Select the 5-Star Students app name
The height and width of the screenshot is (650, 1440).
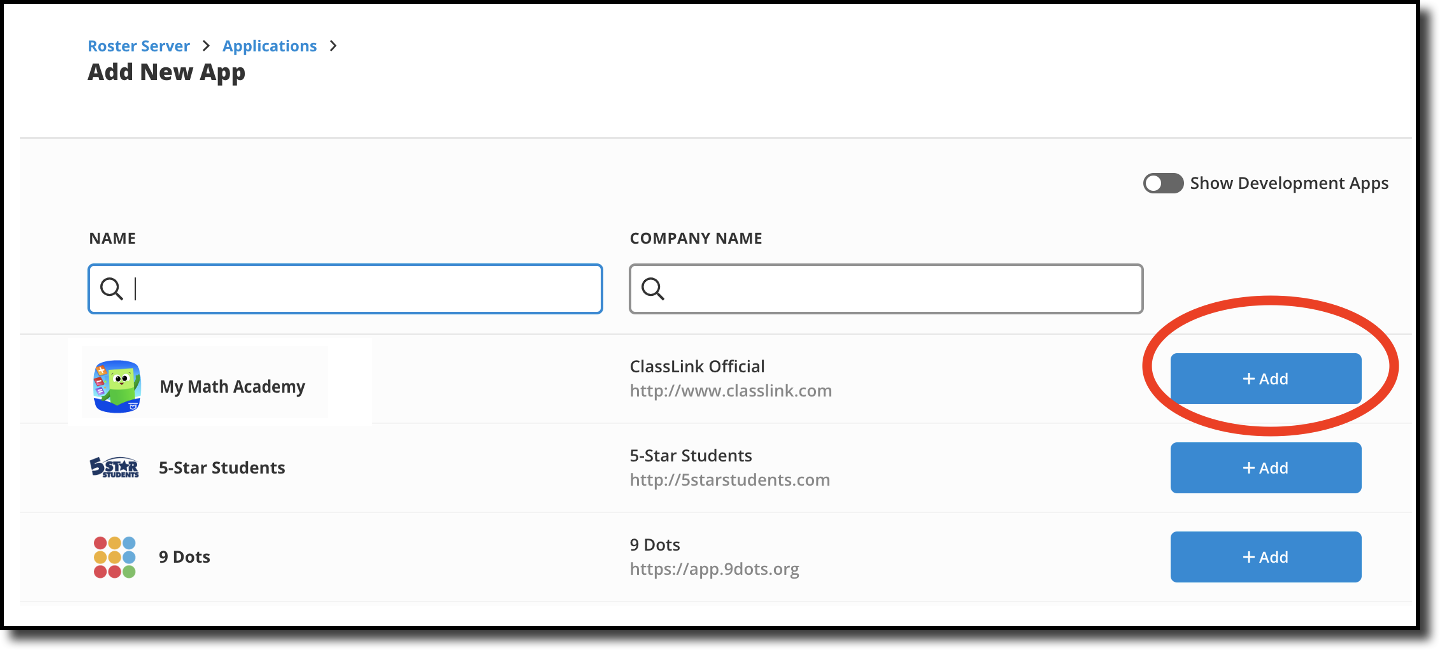coord(222,468)
